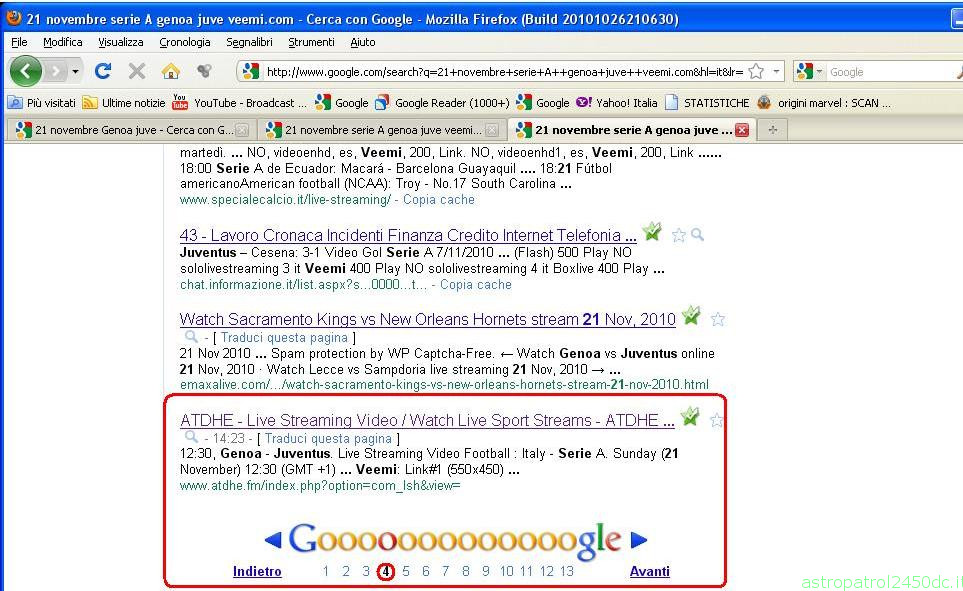Image resolution: width=963 pixels, height=591 pixels.
Task: Reload the page with the blue refresh icon
Action: 103,71
